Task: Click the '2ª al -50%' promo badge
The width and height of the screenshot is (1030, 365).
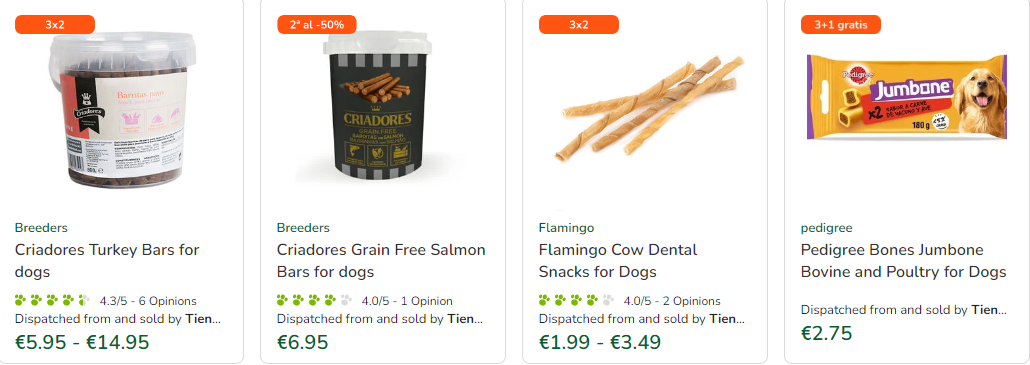Action: pos(317,25)
